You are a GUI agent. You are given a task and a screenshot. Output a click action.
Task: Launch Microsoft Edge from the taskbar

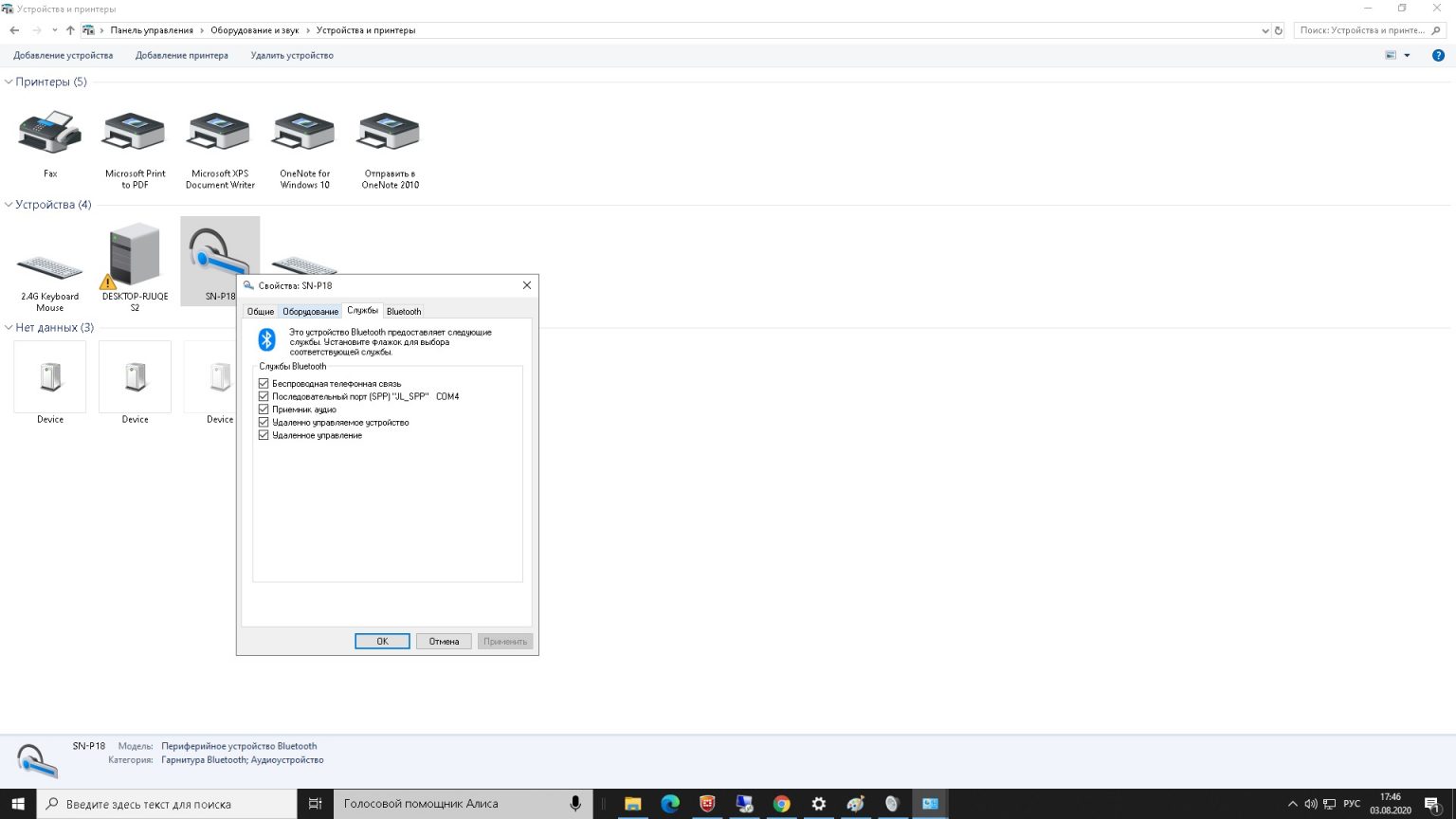pos(670,804)
